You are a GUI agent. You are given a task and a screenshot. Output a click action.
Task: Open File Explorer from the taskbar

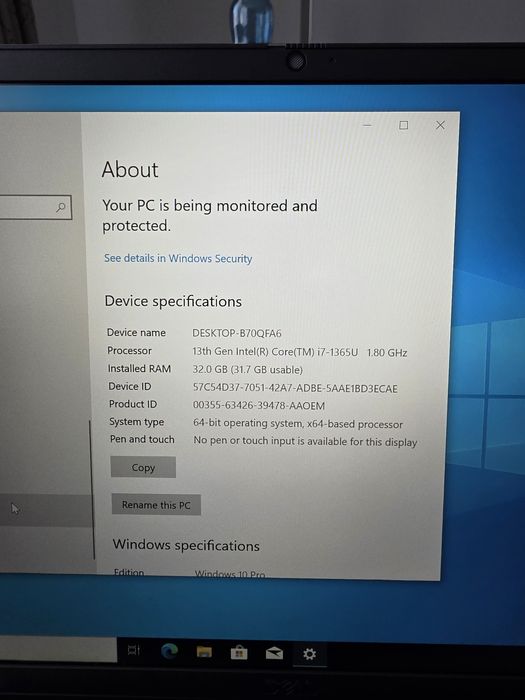204,652
